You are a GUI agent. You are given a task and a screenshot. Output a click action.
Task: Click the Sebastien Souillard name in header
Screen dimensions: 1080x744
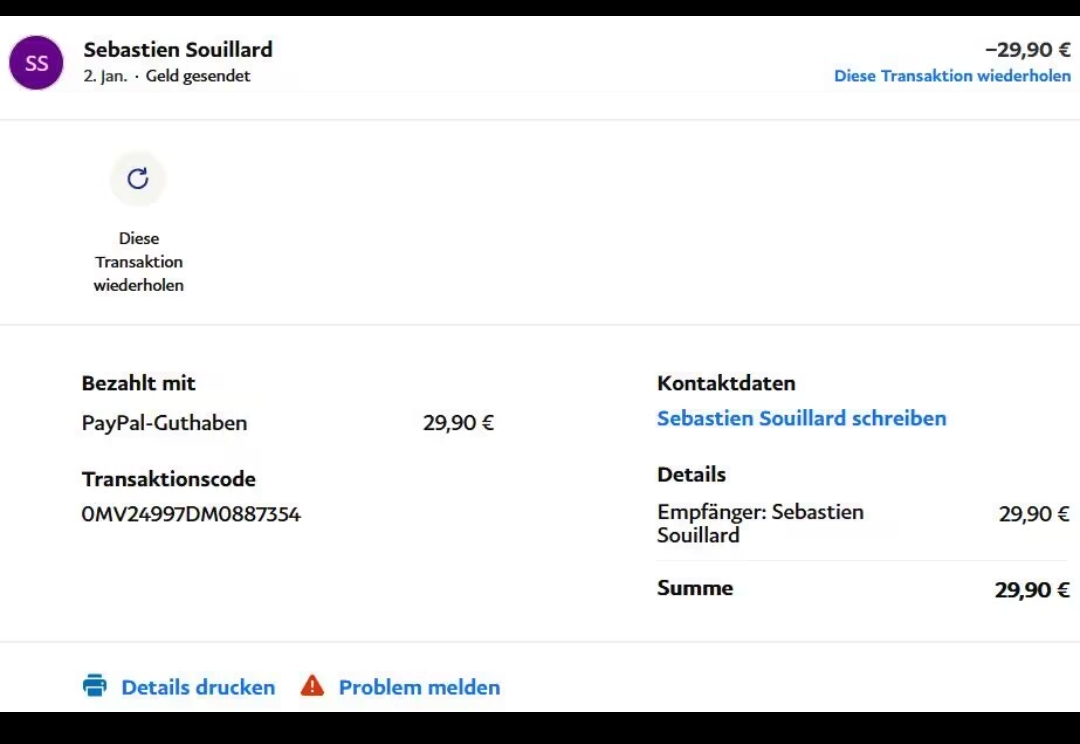[x=178, y=49]
